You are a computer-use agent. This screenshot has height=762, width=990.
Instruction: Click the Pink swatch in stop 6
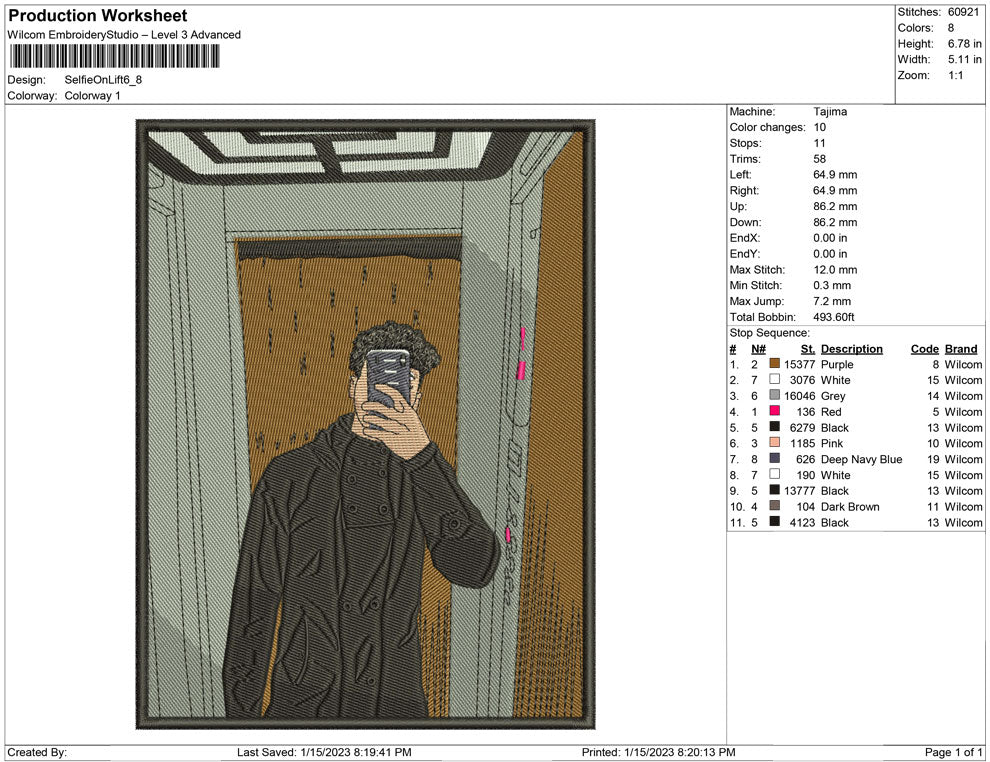pos(775,443)
